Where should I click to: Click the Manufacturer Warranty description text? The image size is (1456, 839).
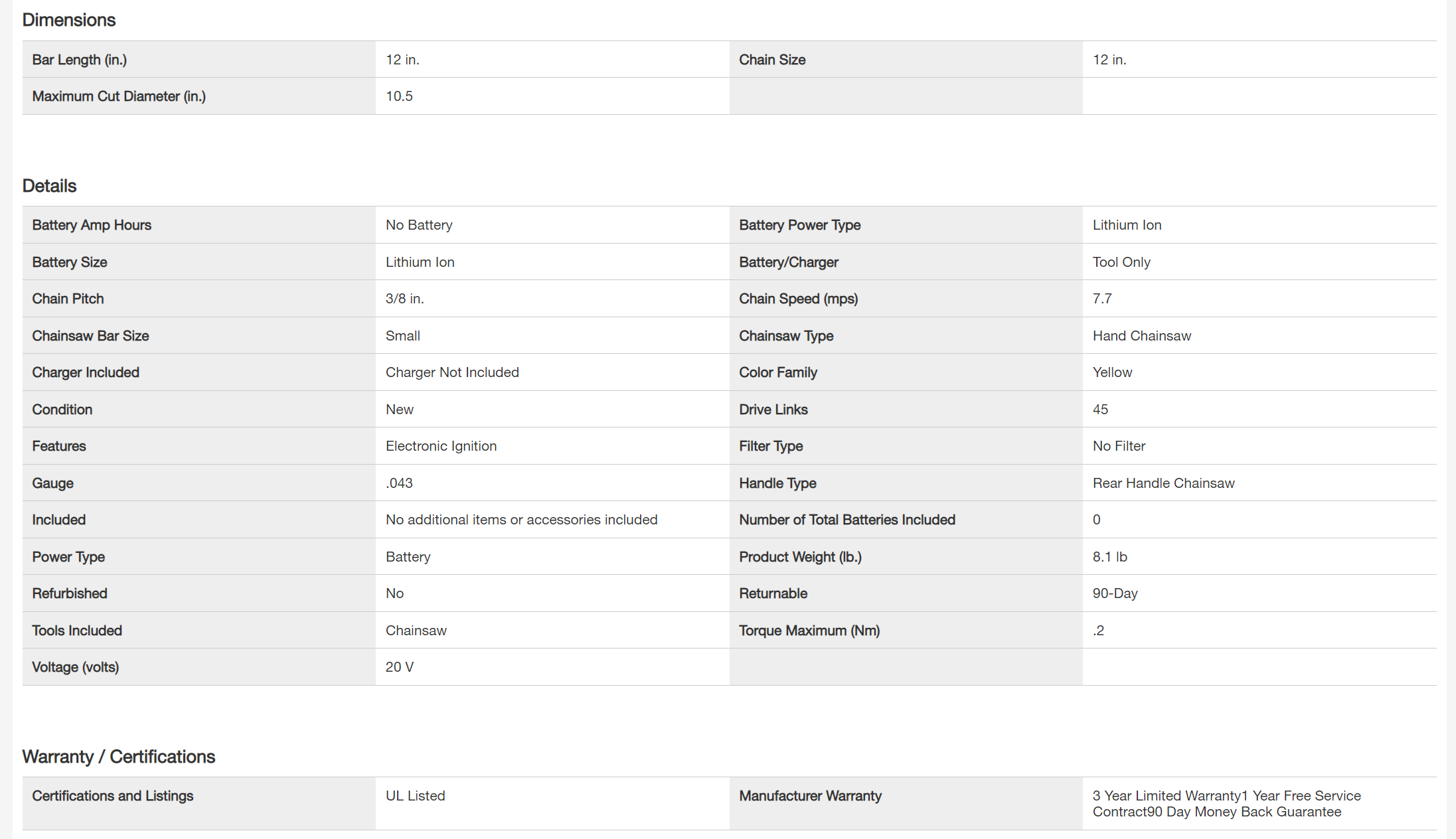tap(1226, 804)
